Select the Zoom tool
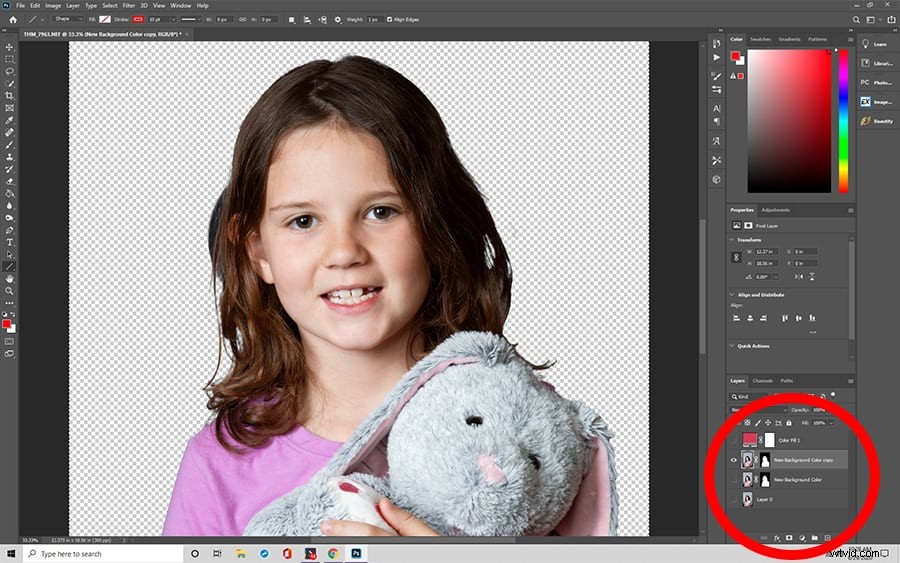900x563 pixels. point(9,291)
